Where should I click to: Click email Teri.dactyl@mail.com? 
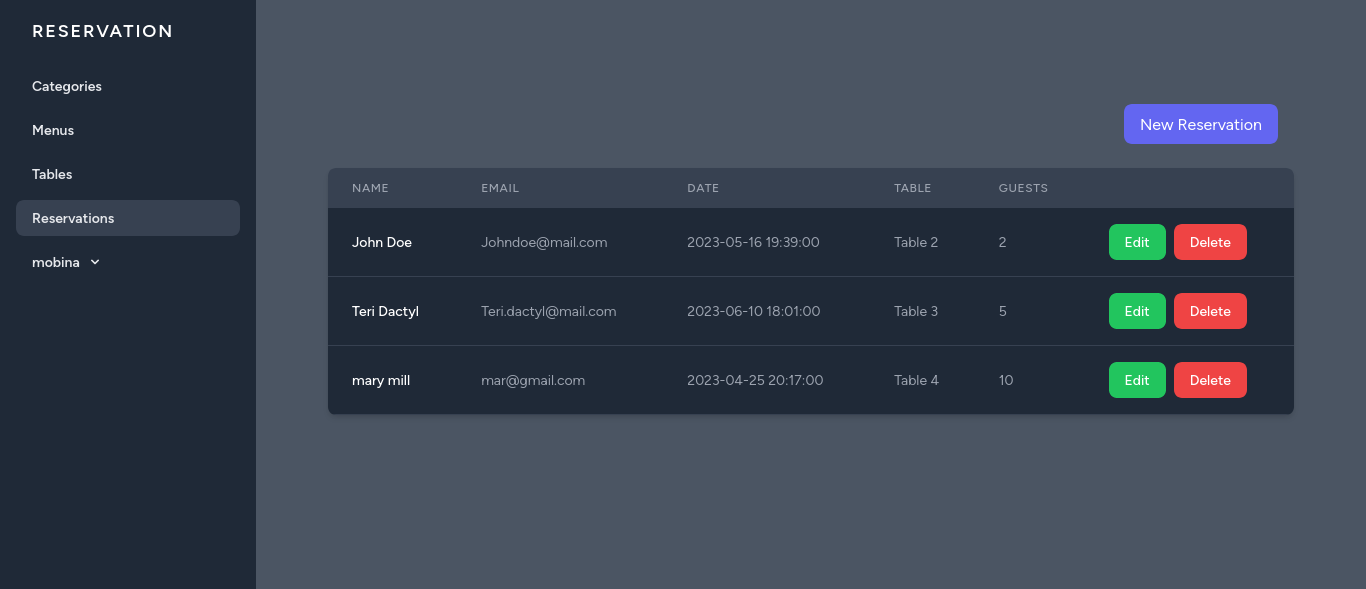point(549,311)
